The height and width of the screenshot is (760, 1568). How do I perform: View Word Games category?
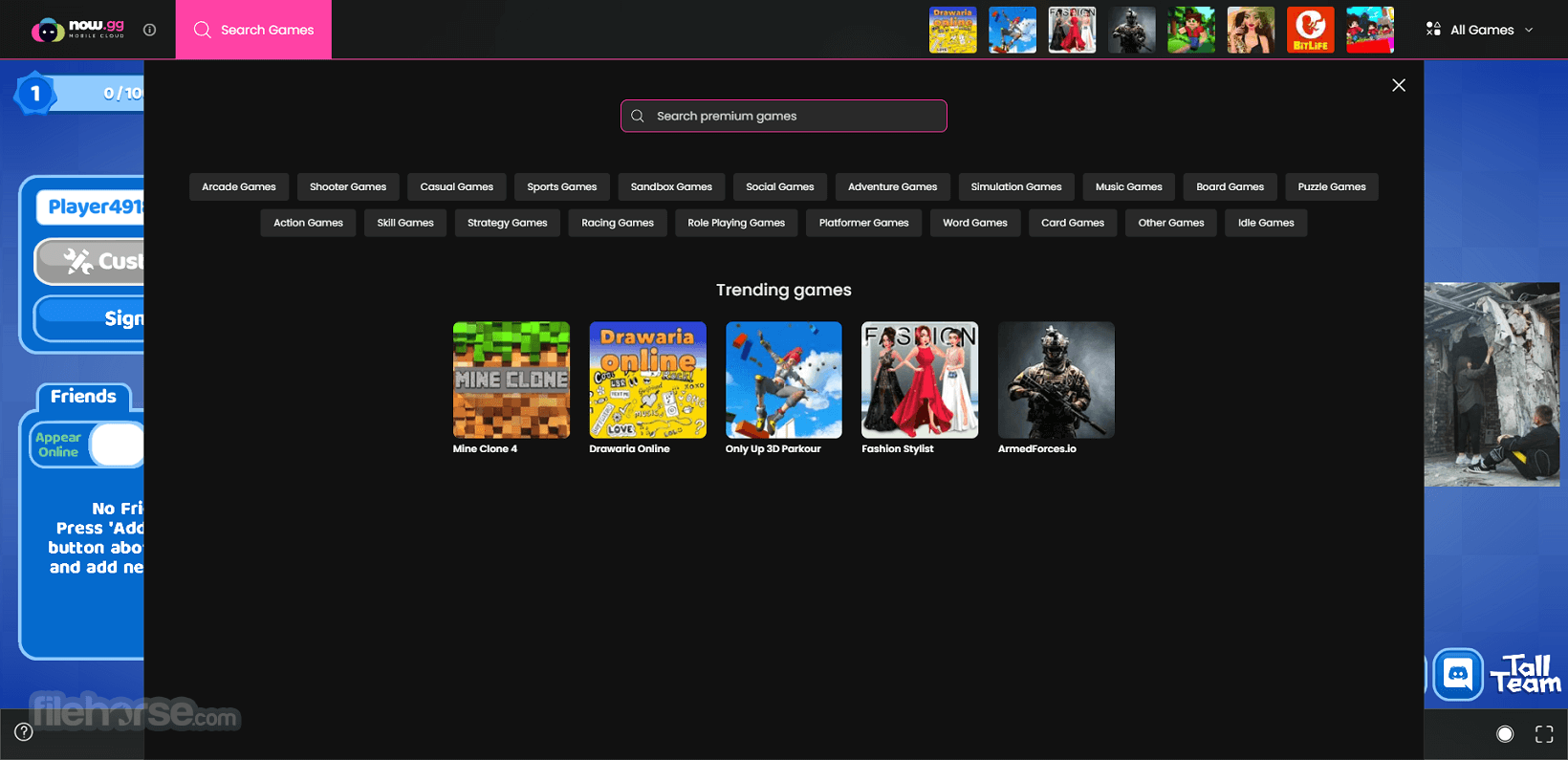pos(975,223)
